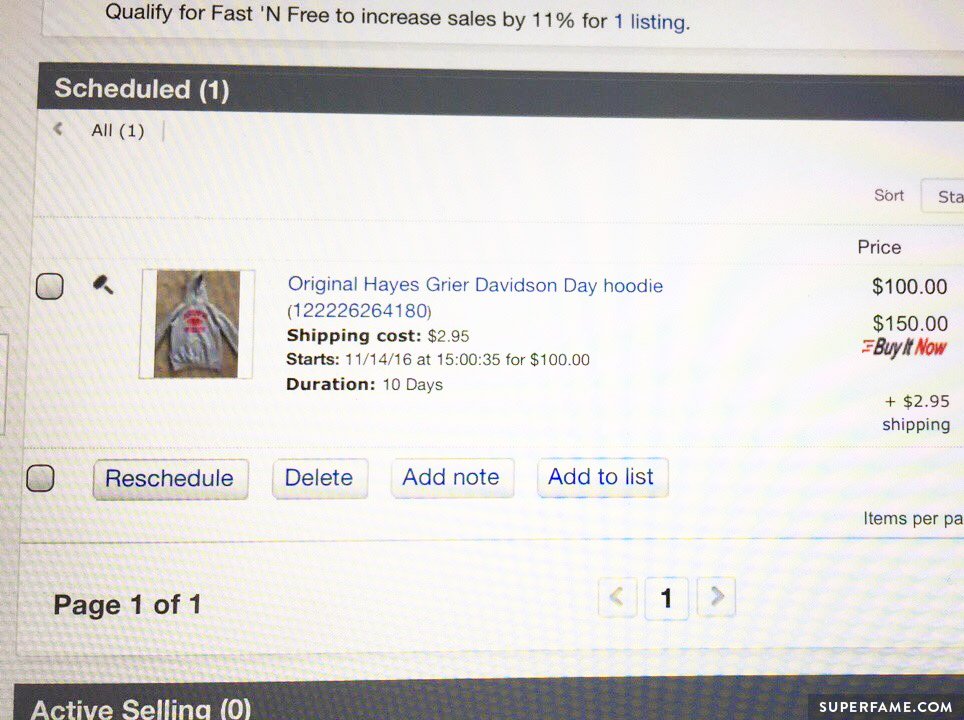The image size is (964, 720).
Task: Click the Delete button
Action: [x=320, y=478]
